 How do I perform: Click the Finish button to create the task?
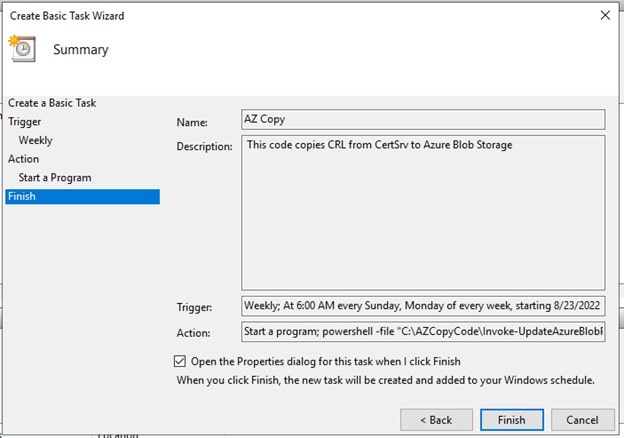tap(511, 420)
